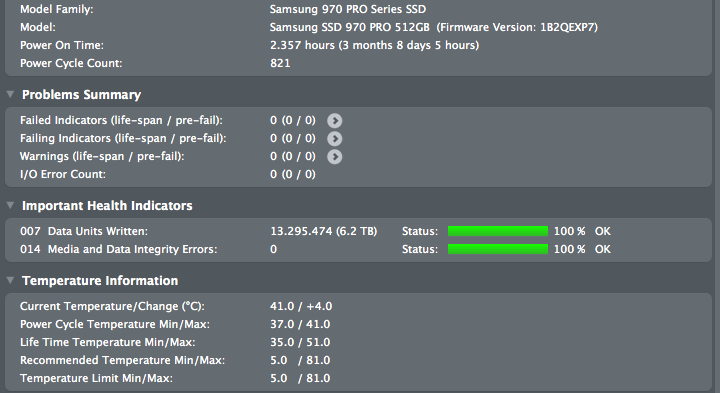Click Power Cycle Temperature Min/Max row
The image size is (720, 393).
point(358,324)
